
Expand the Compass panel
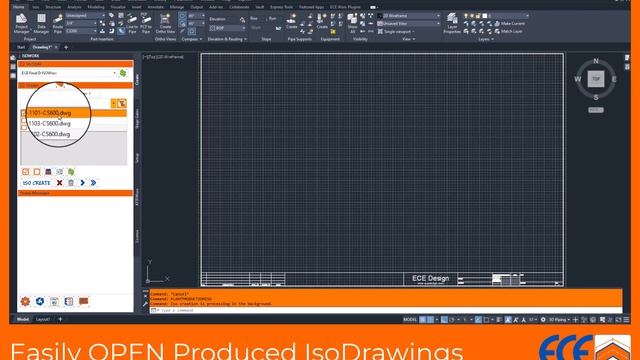click(191, 39)
